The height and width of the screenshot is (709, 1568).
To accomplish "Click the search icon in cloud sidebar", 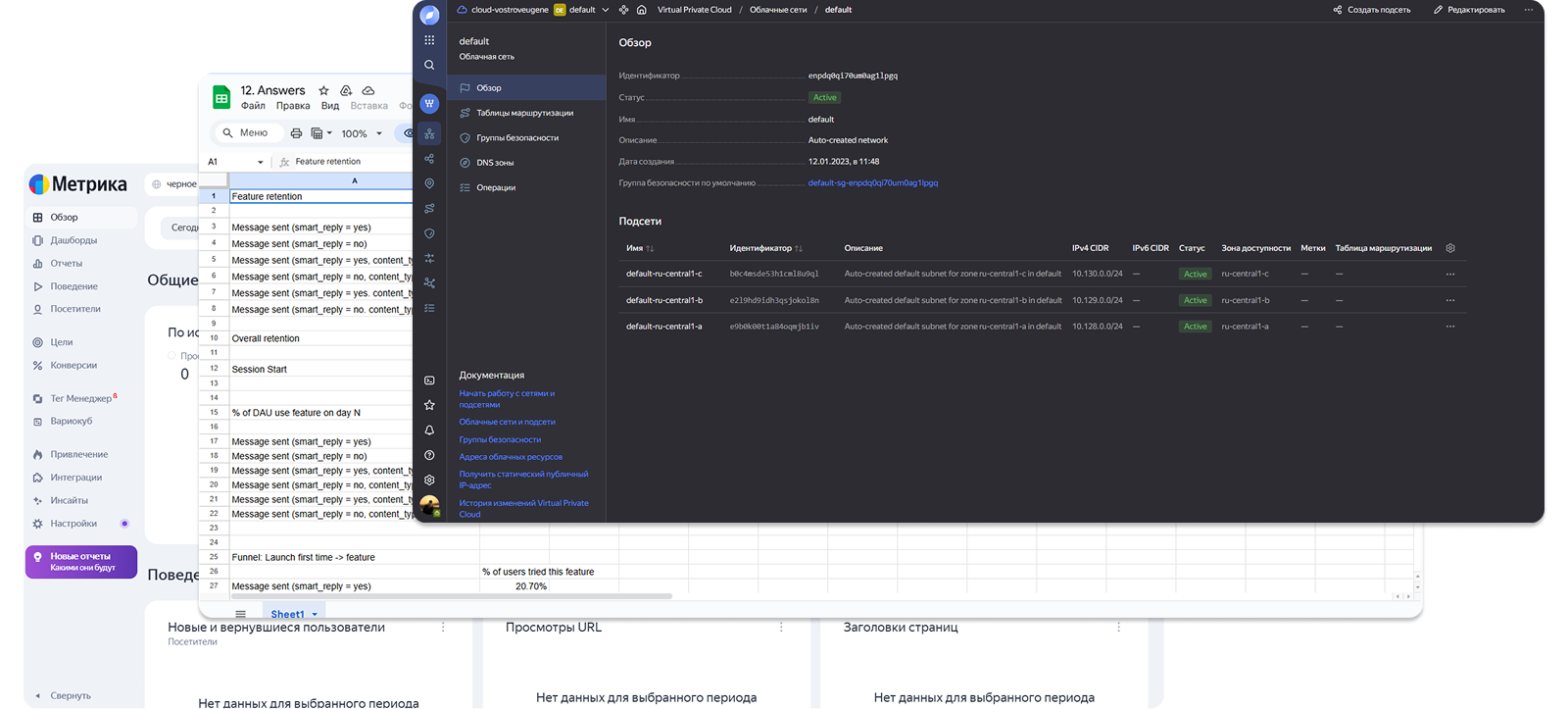I will tap(429, 65).
